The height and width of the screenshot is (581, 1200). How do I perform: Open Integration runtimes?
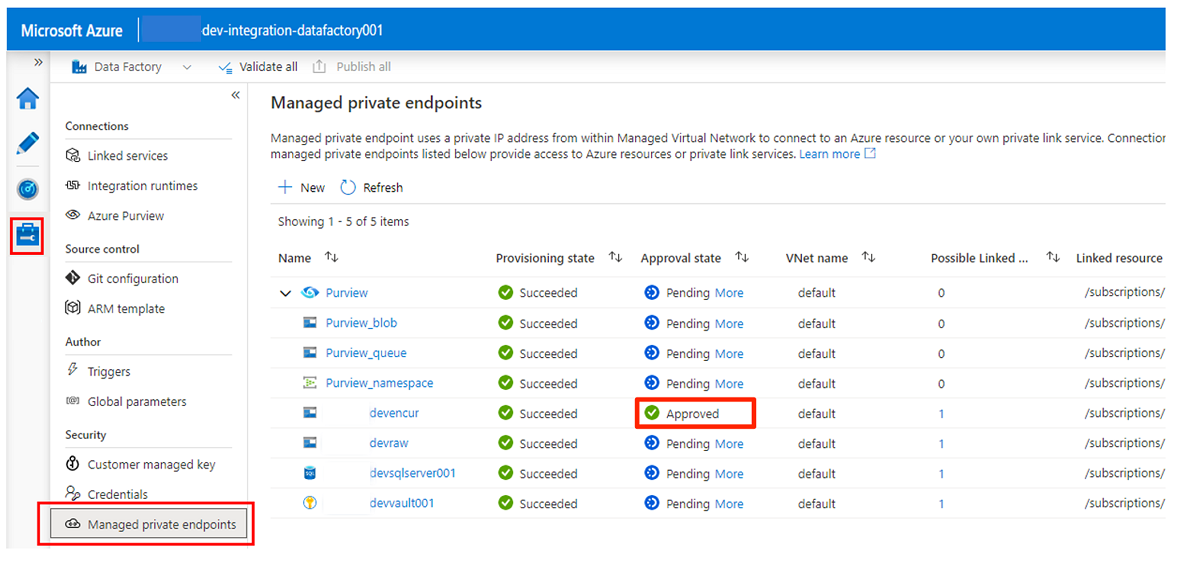click(x=142, y=186)
